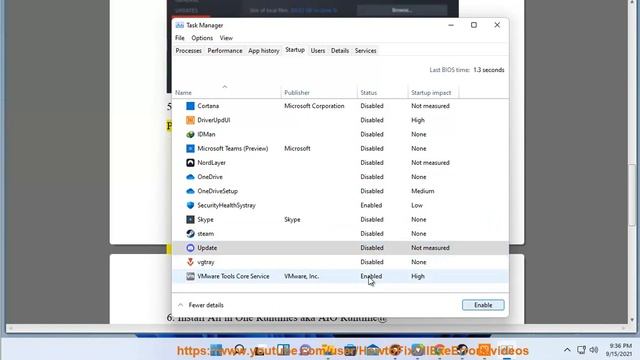
Task: Click "Disabled" status of Update row
Action: pos(372,248)
